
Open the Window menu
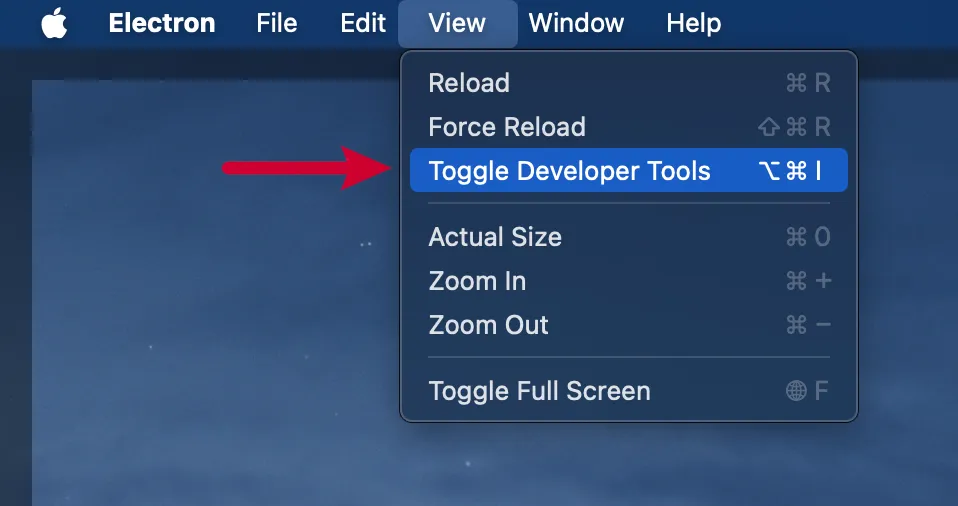[x=576, y=23]
